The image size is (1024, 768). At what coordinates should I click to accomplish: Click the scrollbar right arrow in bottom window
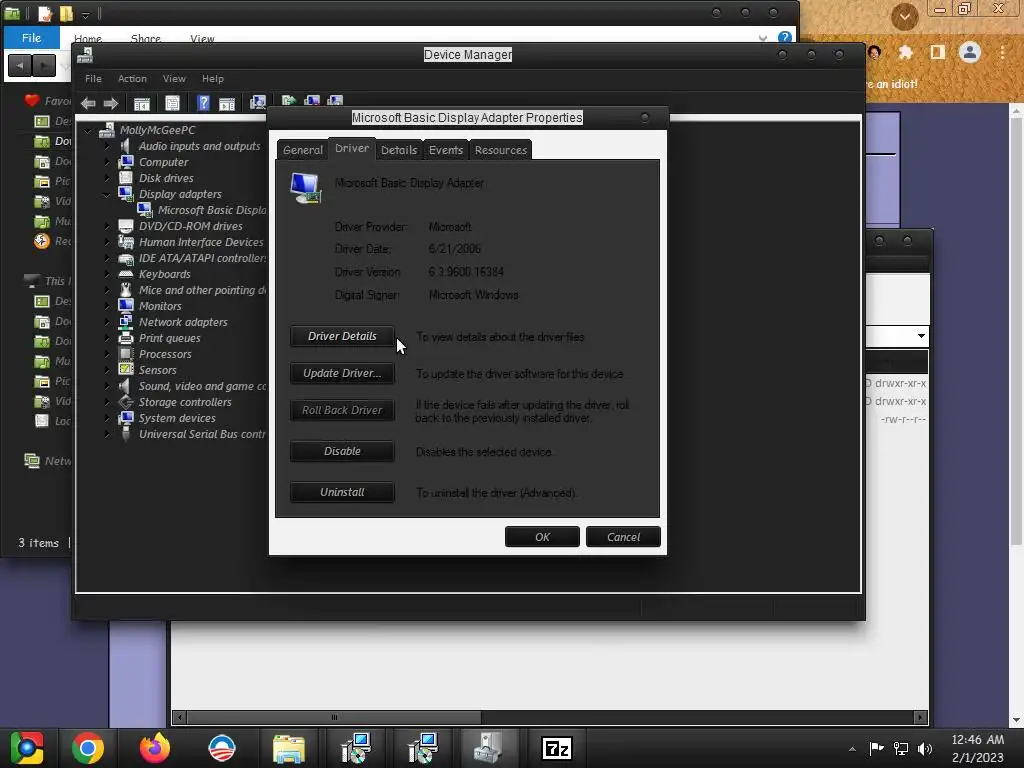click(920, 717)
